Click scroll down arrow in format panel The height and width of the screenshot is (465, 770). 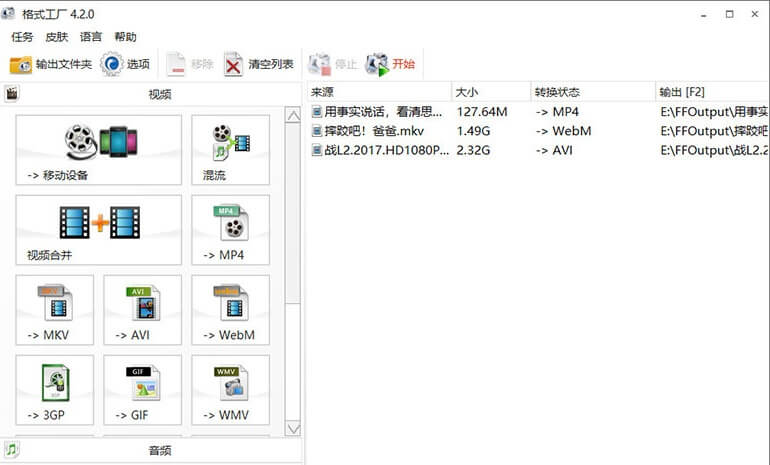pos(293,428)
